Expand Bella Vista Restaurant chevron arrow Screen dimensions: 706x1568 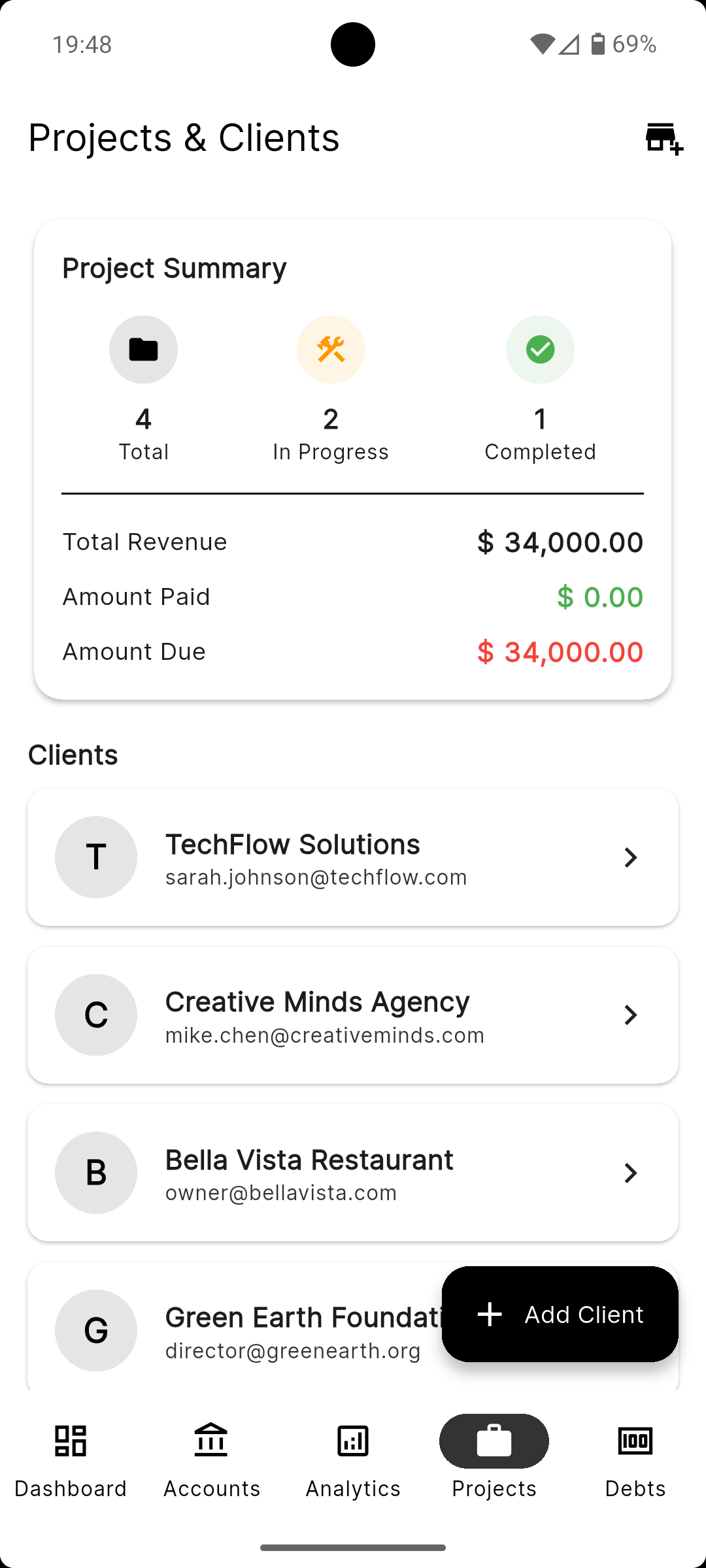click(630, 1173)
